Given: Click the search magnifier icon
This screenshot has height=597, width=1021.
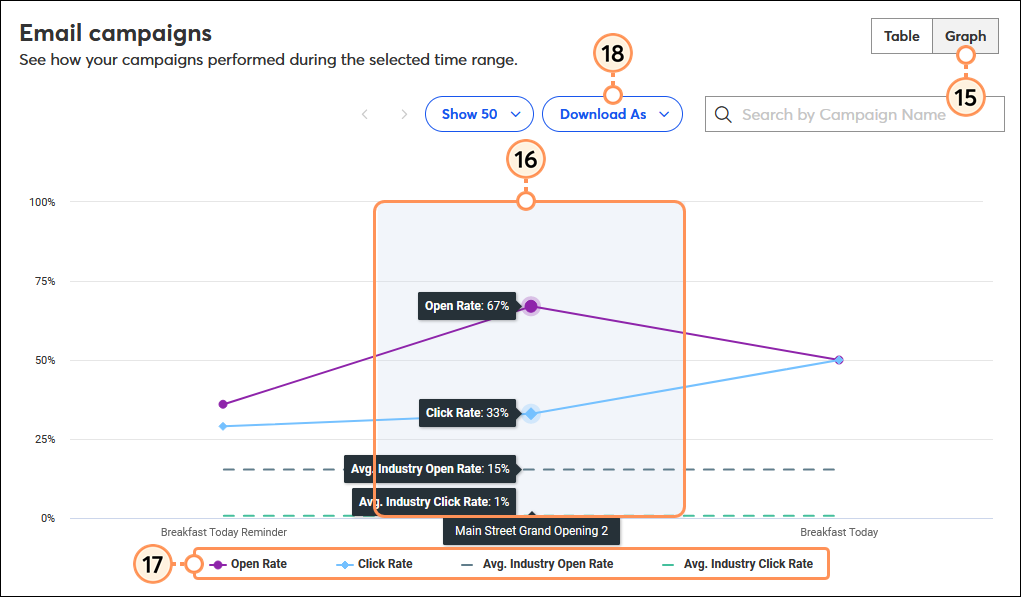Looking at the screenshot, I should pos(723,115).
